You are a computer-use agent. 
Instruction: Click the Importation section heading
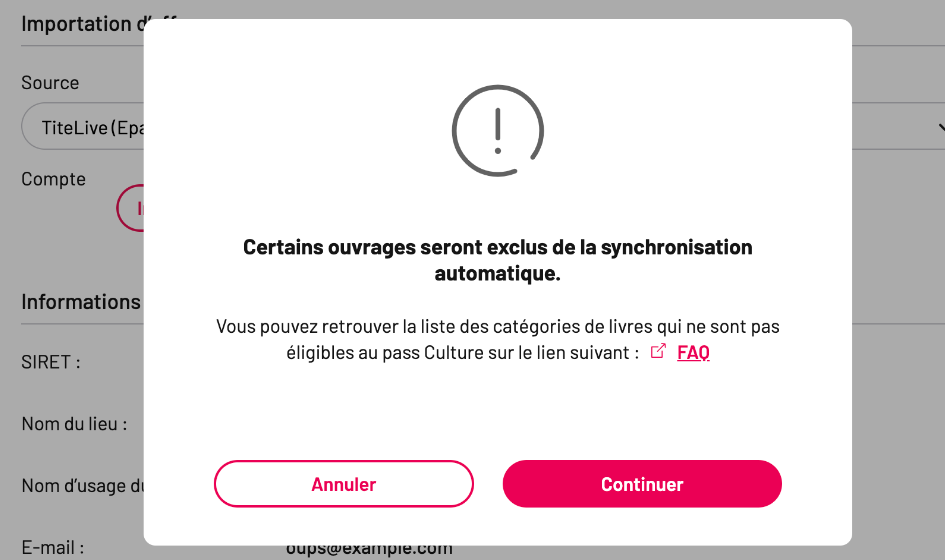click(82, 24)
